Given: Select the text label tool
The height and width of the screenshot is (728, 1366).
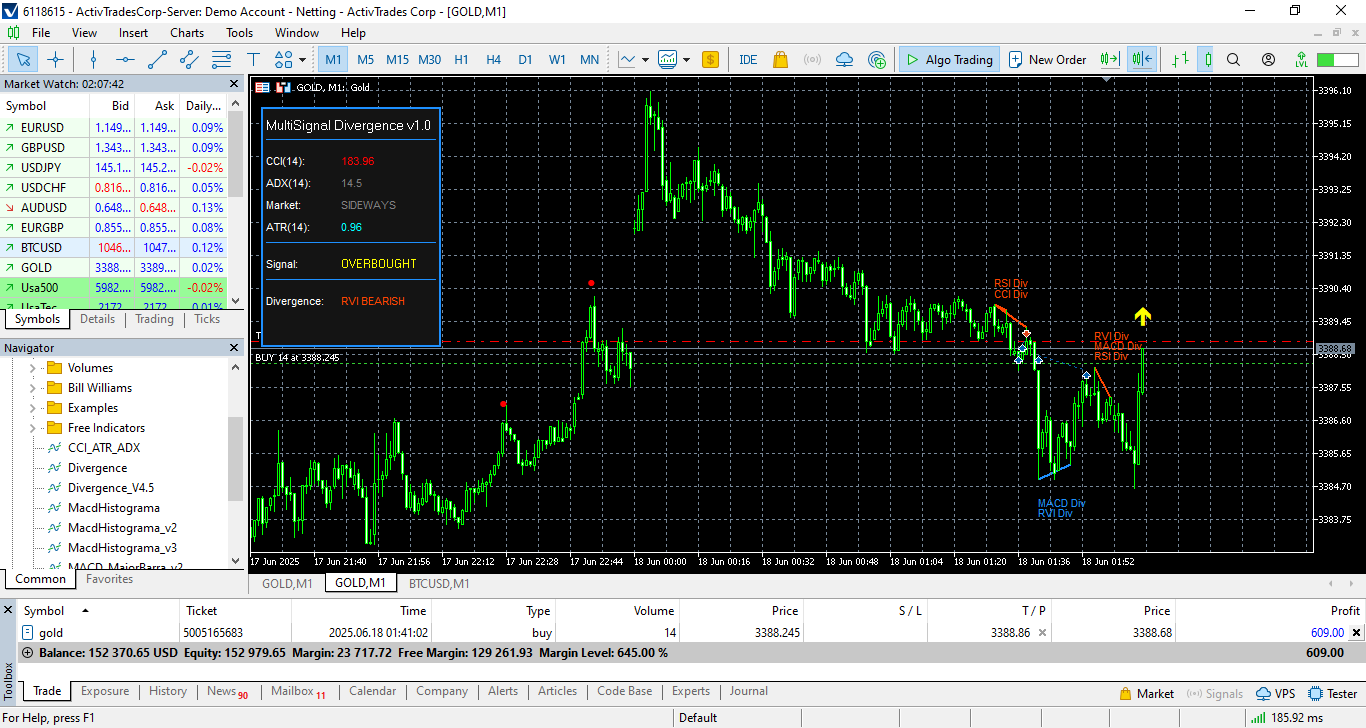Looking at the screenshot, I should pyautogui.click(x=253, y=59).
